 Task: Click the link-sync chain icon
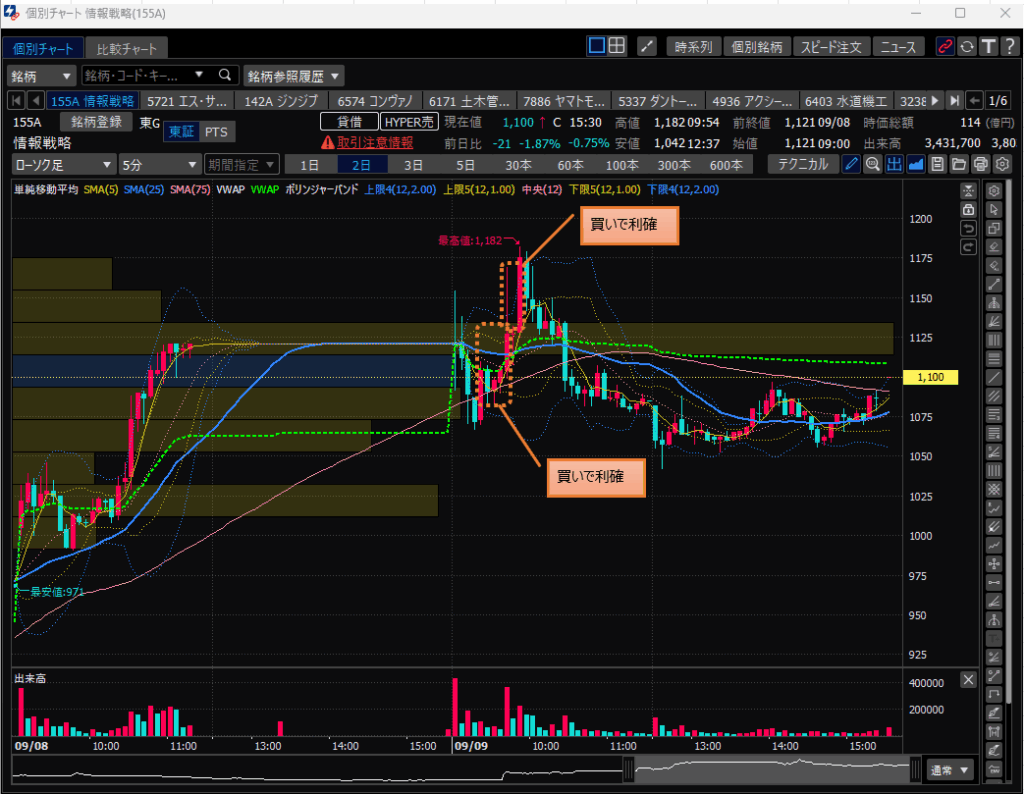pos(944,46)
